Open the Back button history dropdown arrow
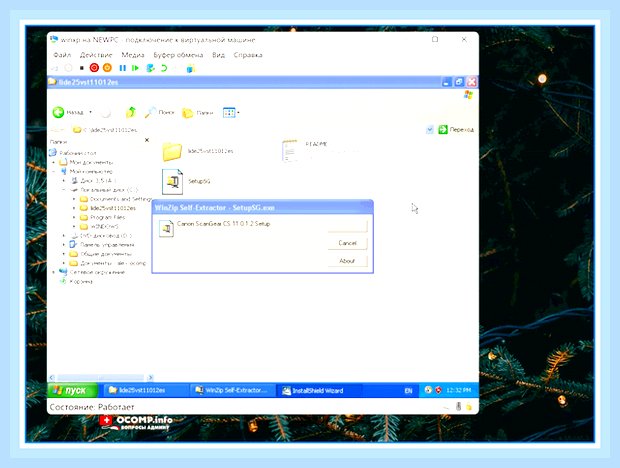620x468 pixels. tap(91, 113)
